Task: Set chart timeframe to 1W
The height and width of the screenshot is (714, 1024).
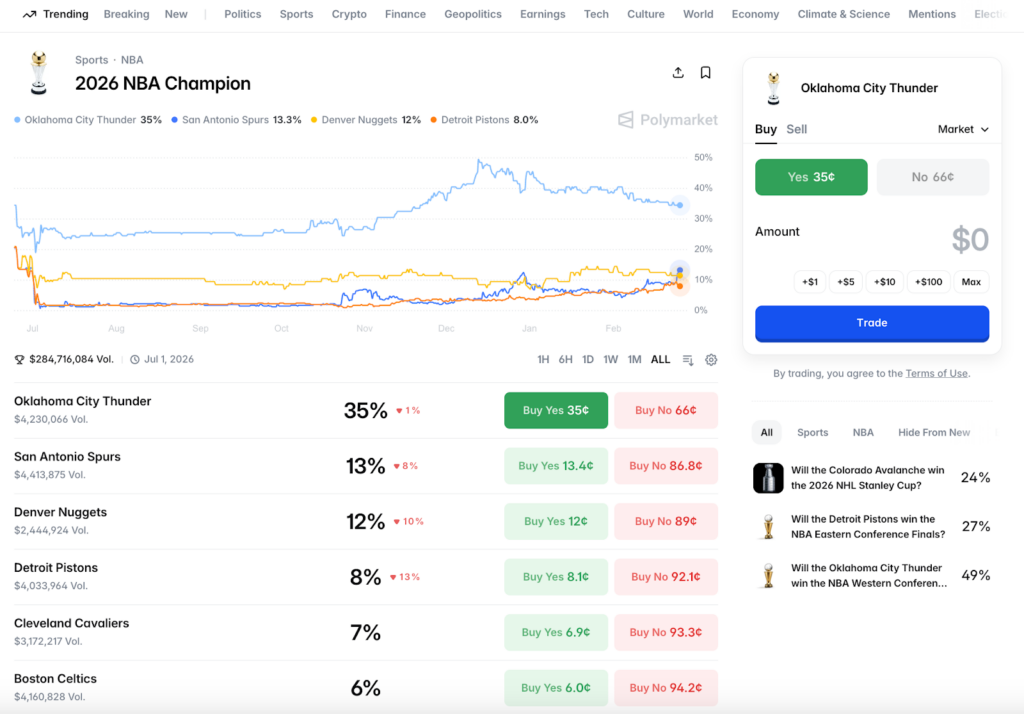Action: [611, 359]
